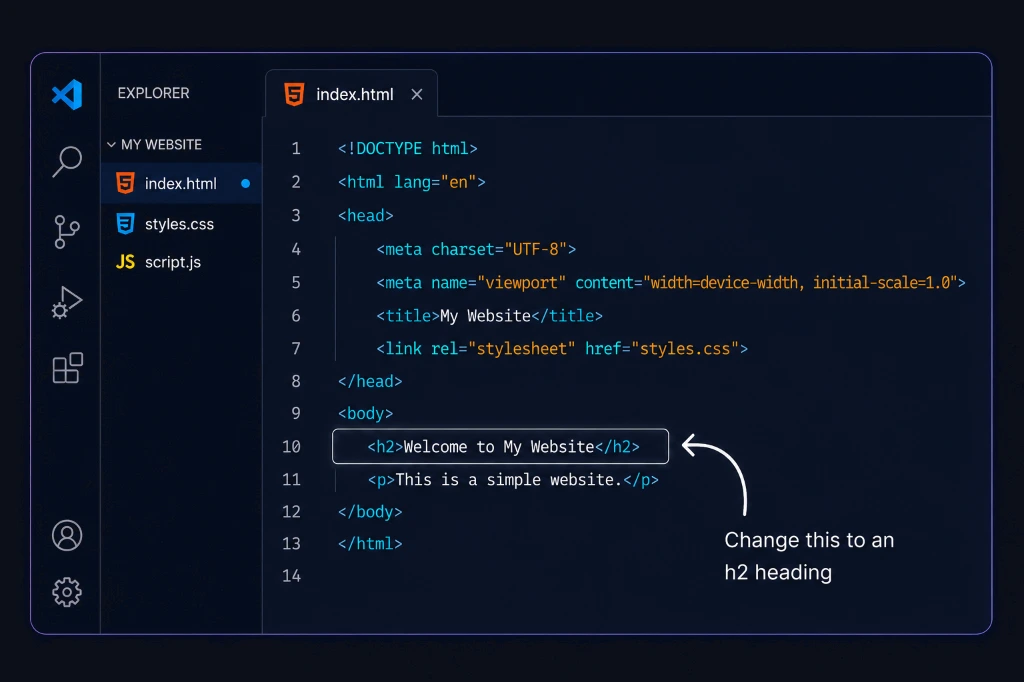1024x682 pixels.
Task: Click JS icon beside script.js
Action: [x=125, y=262]
